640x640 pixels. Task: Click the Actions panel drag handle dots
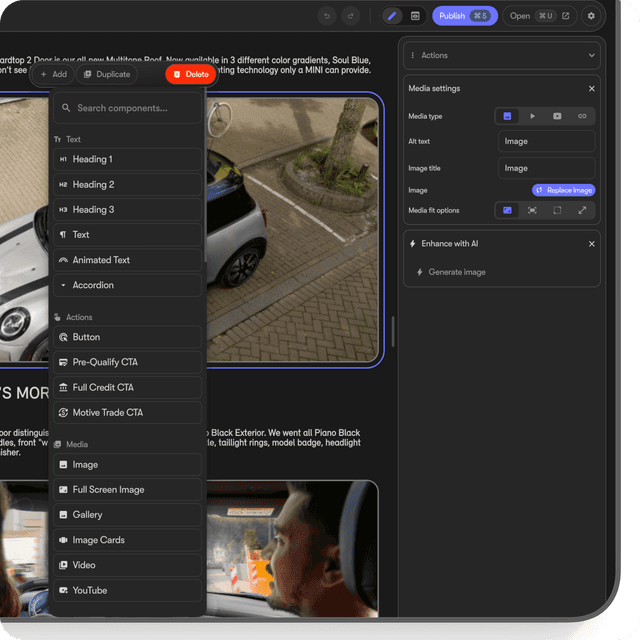pyautogui.click(x=413, y=56)
